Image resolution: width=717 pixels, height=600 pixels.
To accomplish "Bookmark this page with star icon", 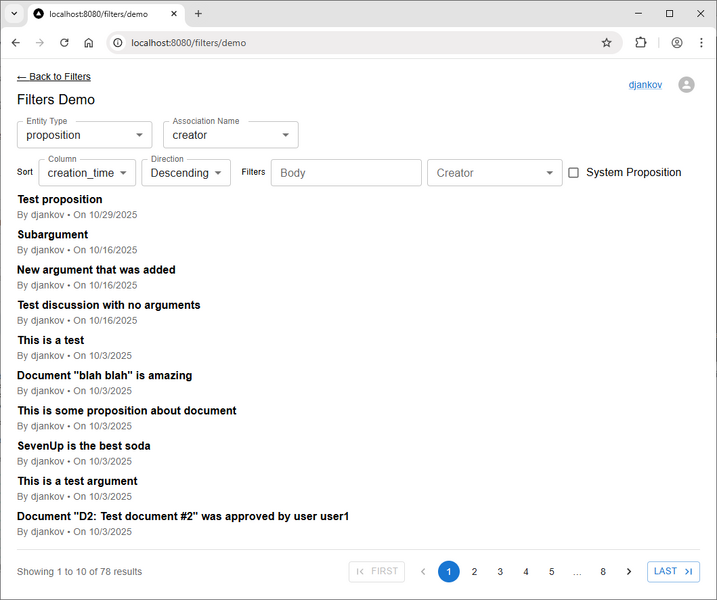I will click(x=606, y=43).
